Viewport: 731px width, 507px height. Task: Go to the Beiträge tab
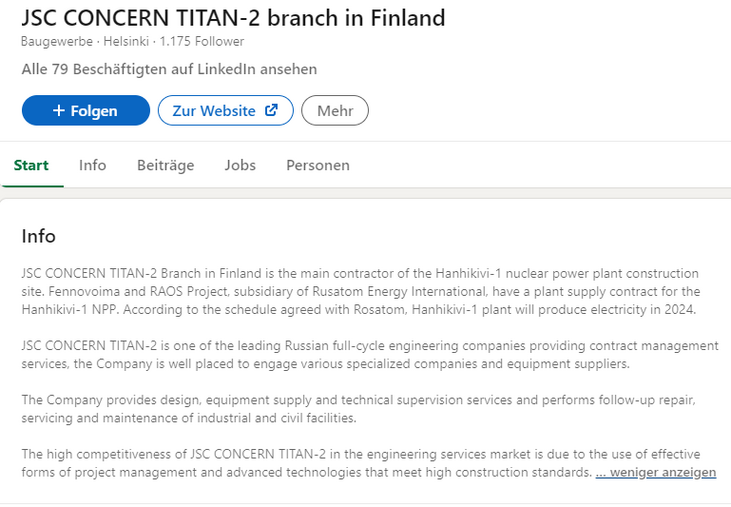pyautogui.click(x=166, y=165)
